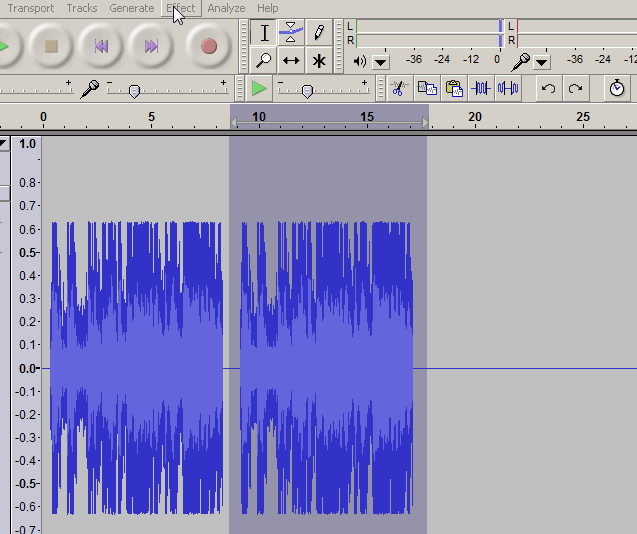Click the Stop transport button
This screenshot has width=637, height=534.
tap(51, 46)
